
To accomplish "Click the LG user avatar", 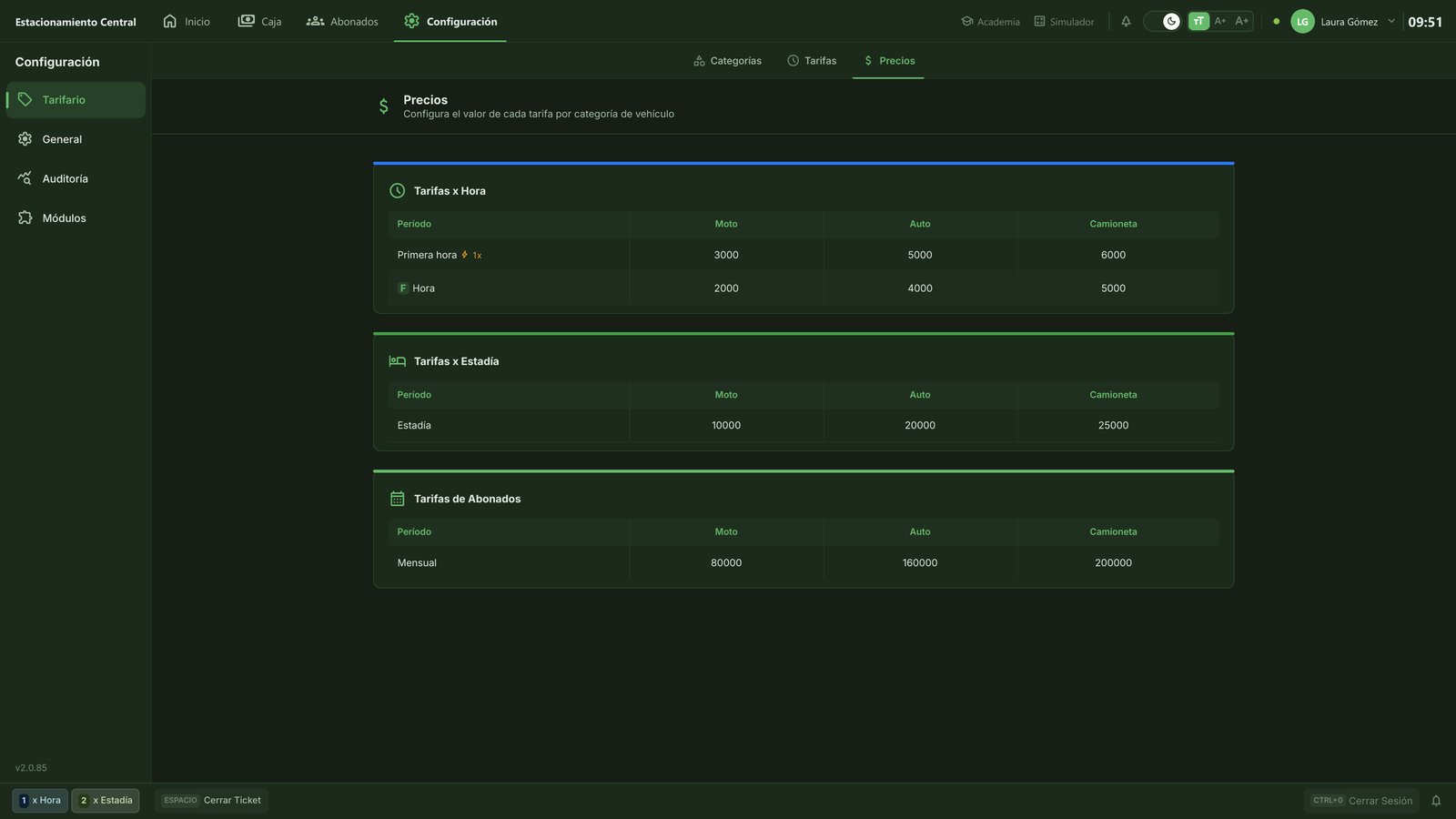I will coord(1302,21).
